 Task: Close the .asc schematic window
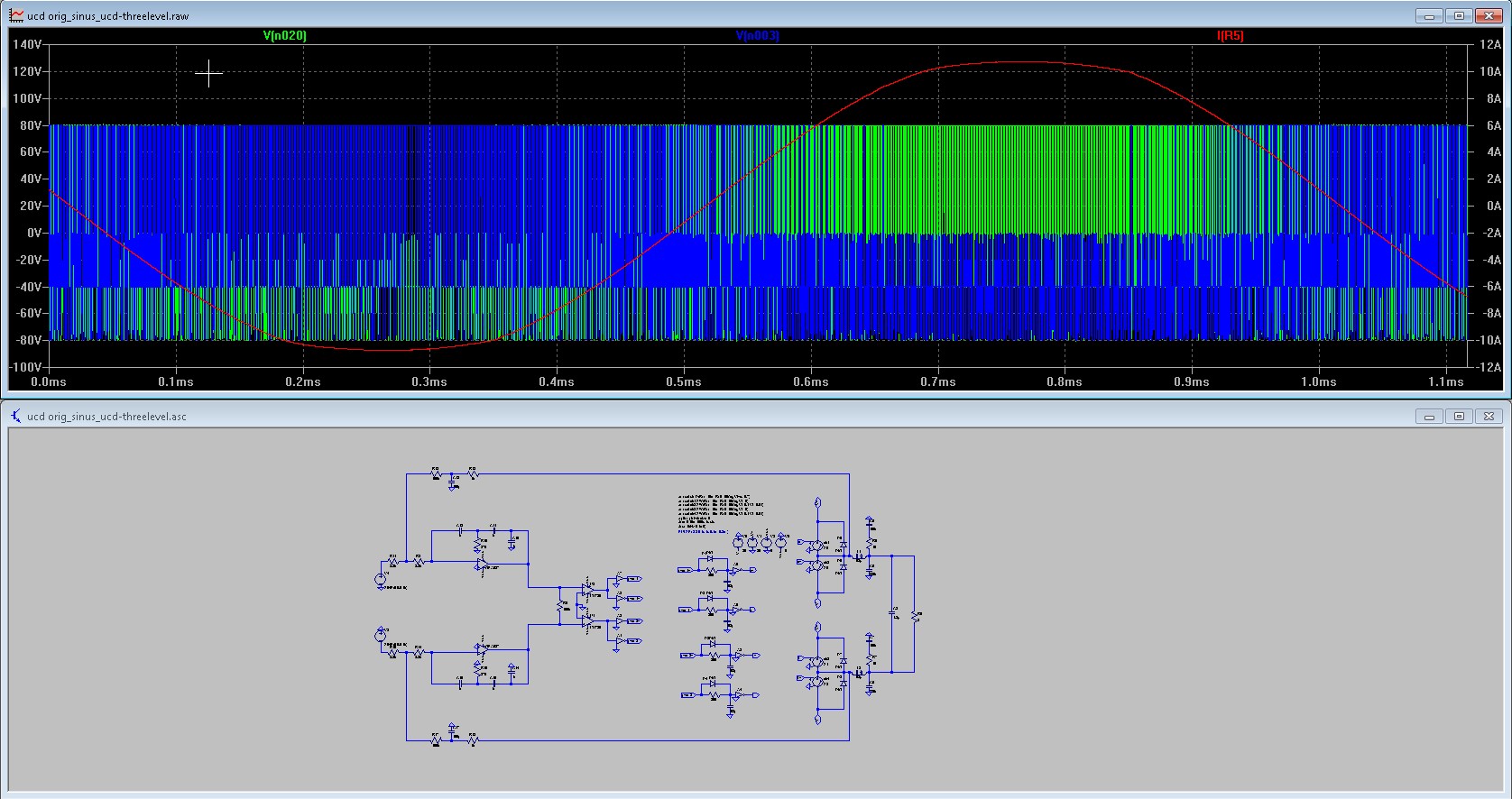(x=1489, y=416)
